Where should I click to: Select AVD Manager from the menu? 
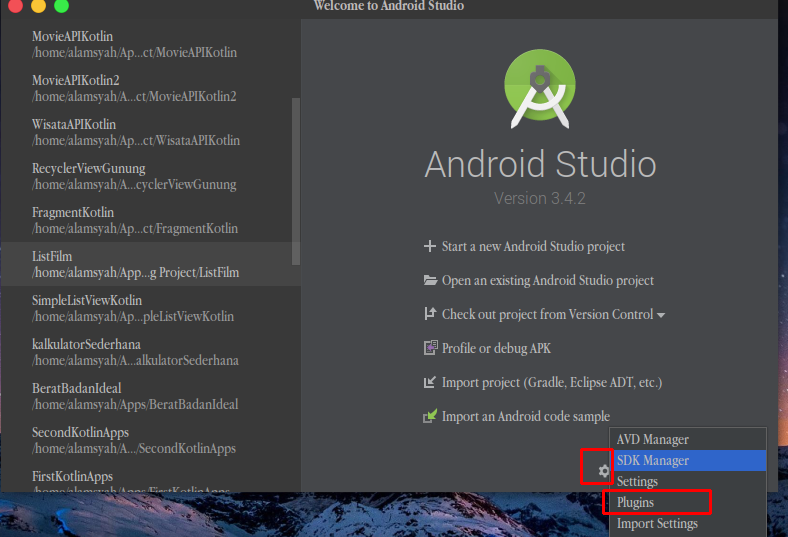(x=688, y=440)
